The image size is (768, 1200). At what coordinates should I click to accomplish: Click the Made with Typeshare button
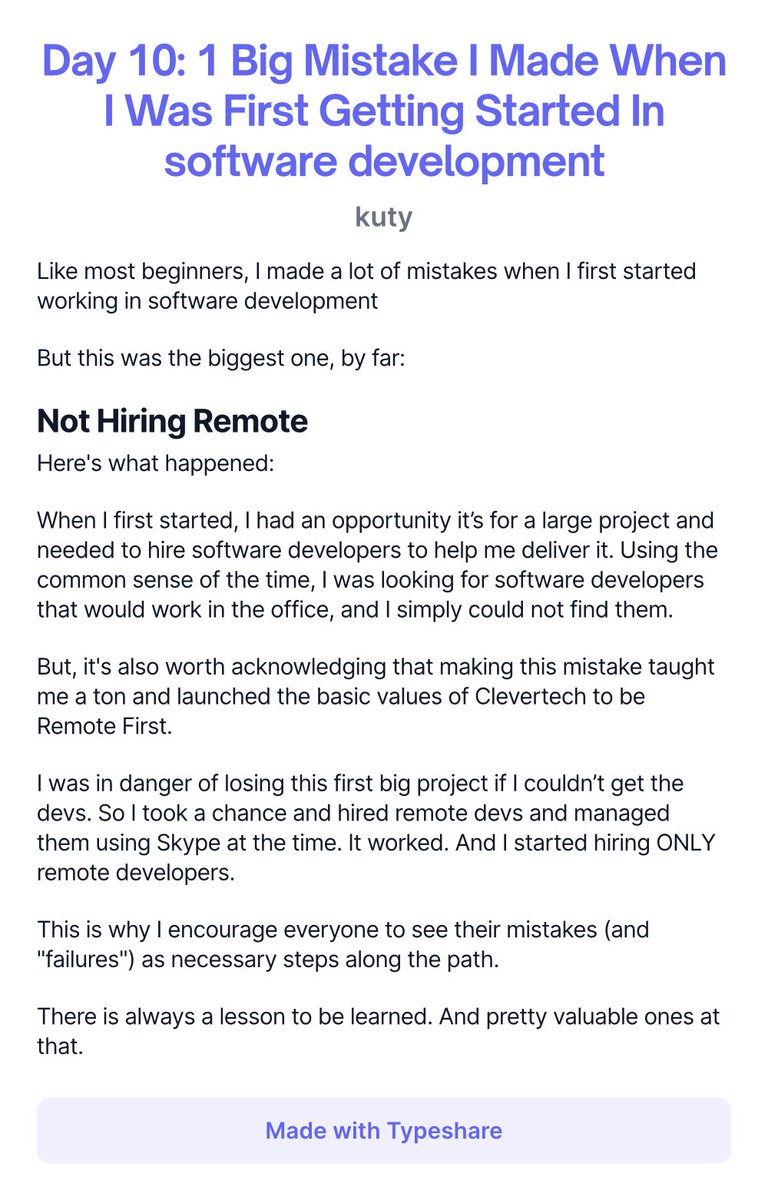tap(384, 1131)
